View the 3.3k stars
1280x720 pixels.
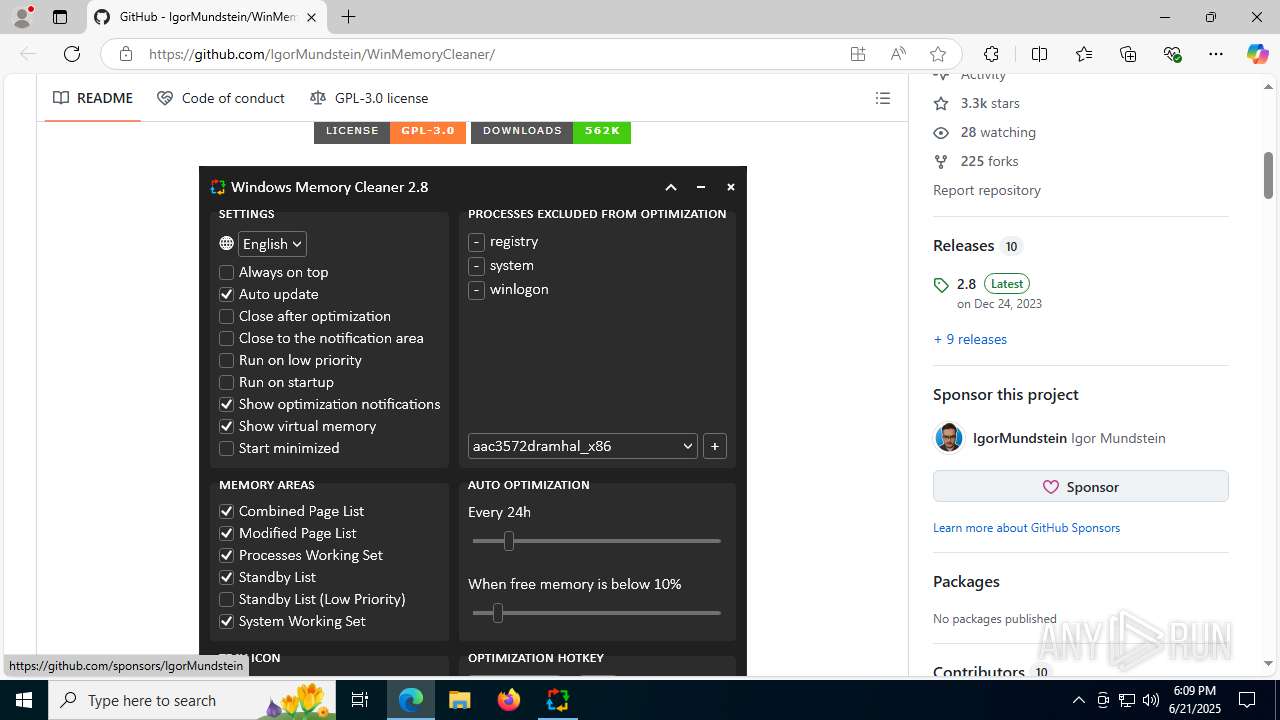click(x=976, y=103)
